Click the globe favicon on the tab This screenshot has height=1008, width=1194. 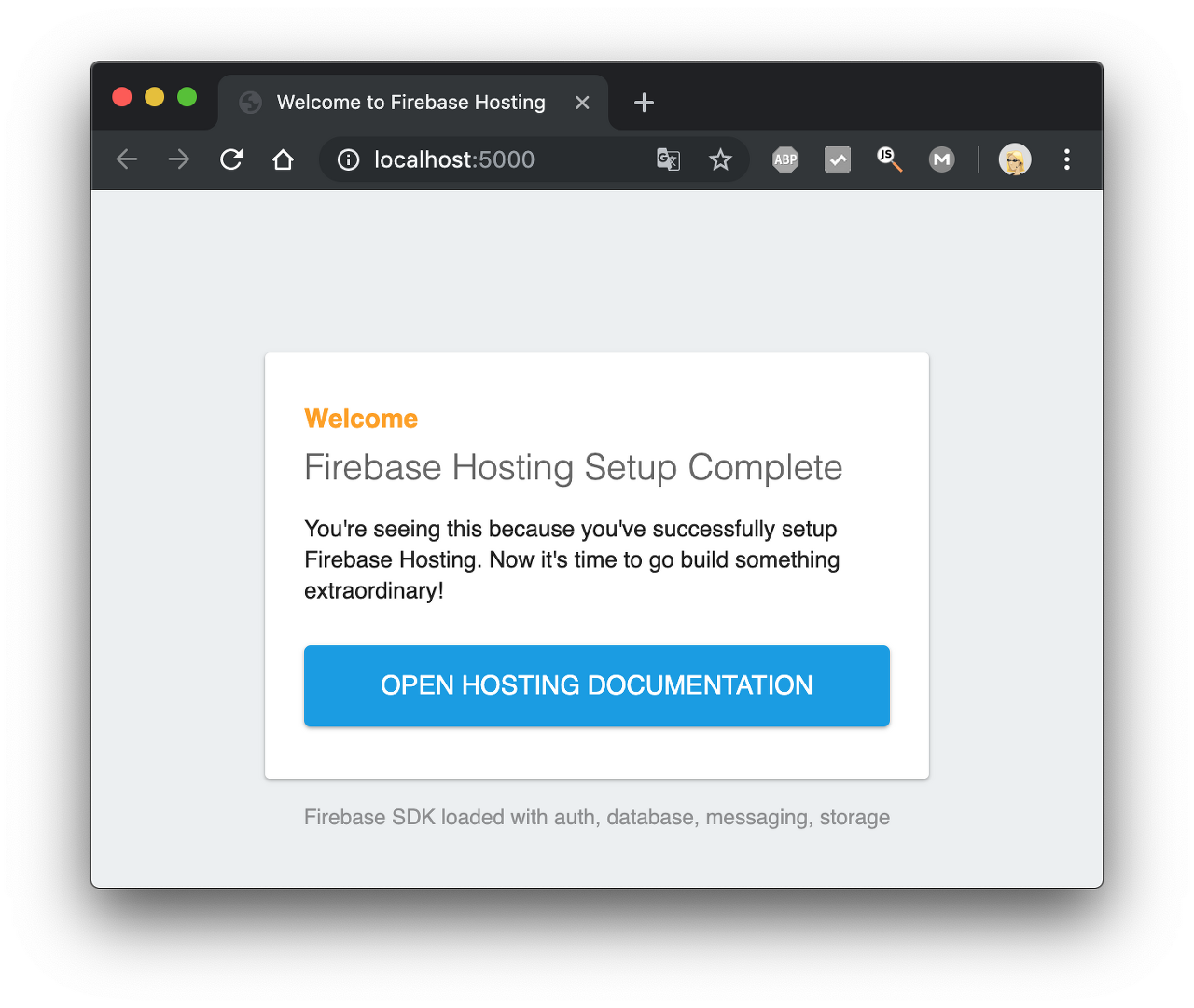click(x=250, y=103)
